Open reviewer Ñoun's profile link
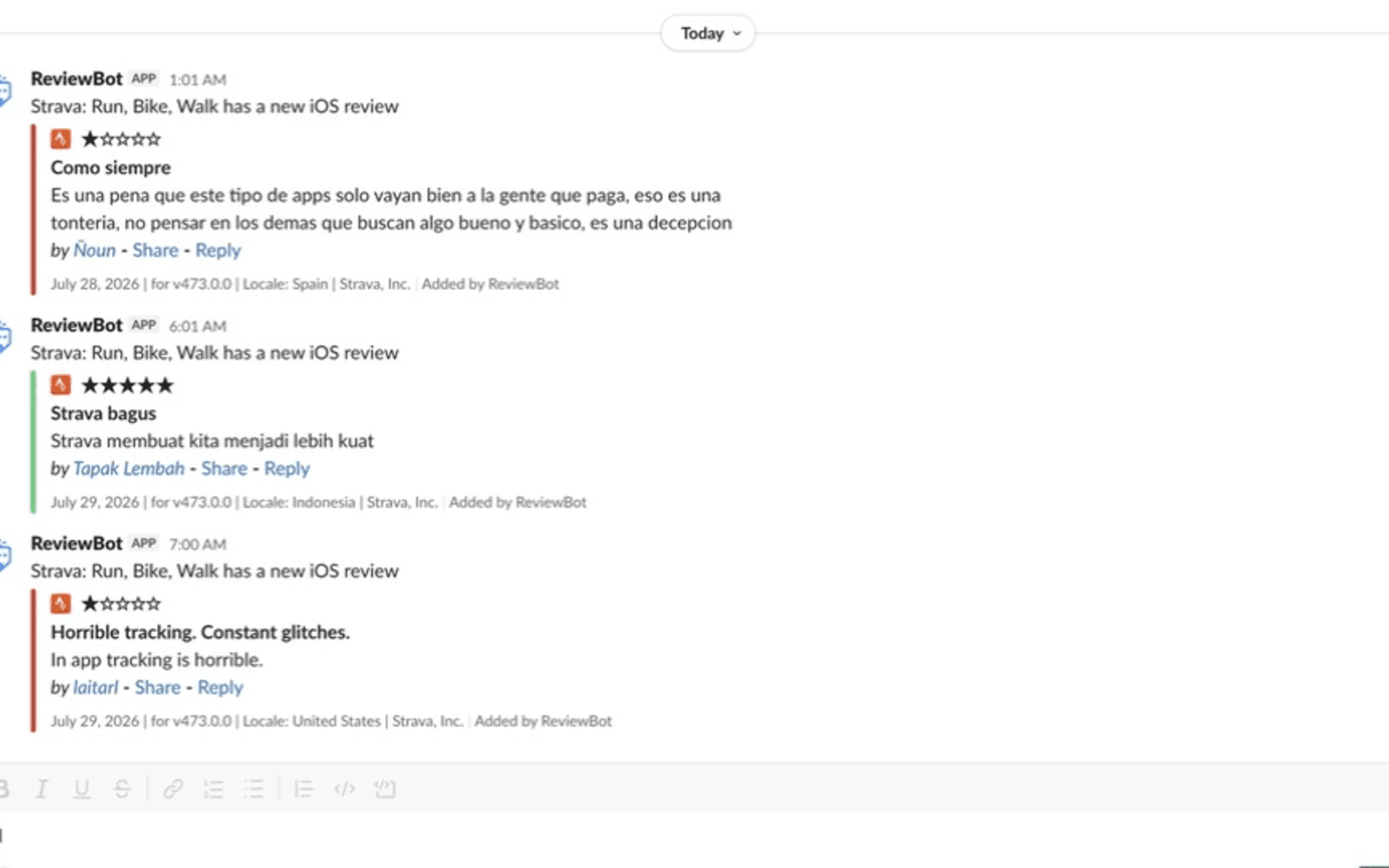The height and width of the screenshot is (868, 1389). click(x=95, y=250)
